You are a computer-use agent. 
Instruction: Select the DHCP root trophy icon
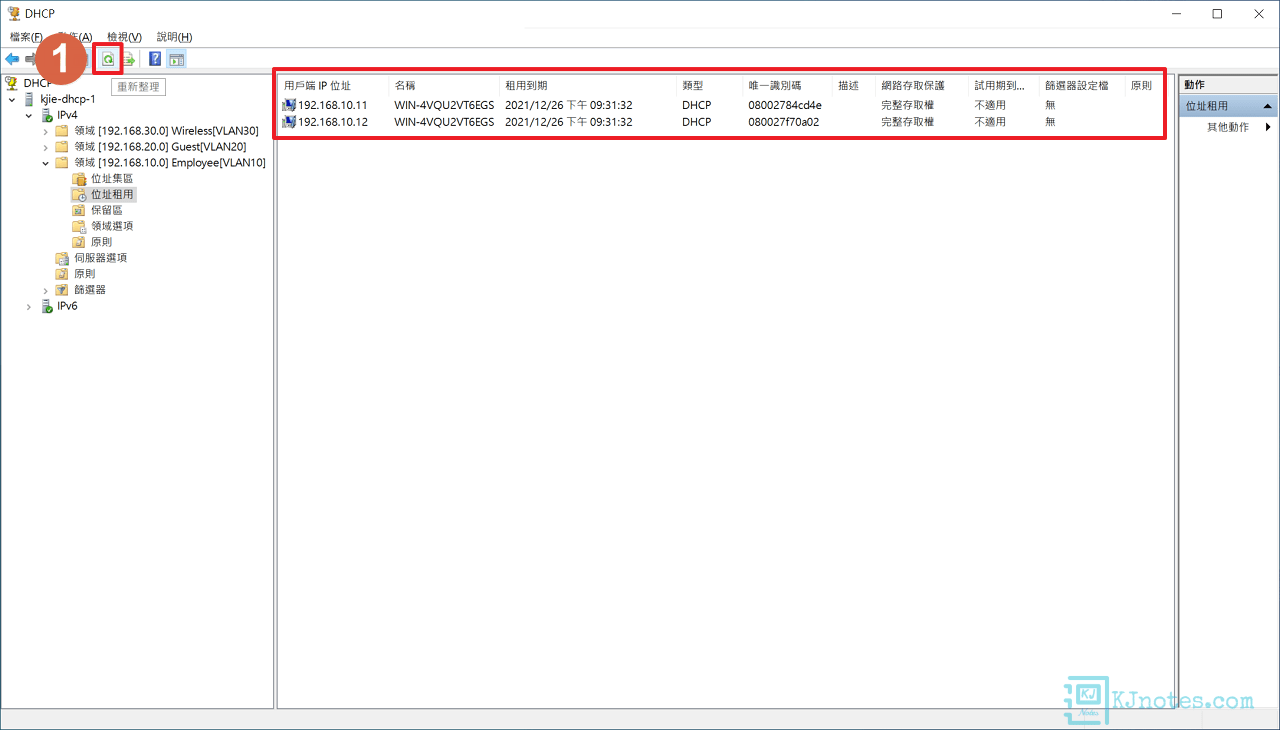tap(12, 83)
